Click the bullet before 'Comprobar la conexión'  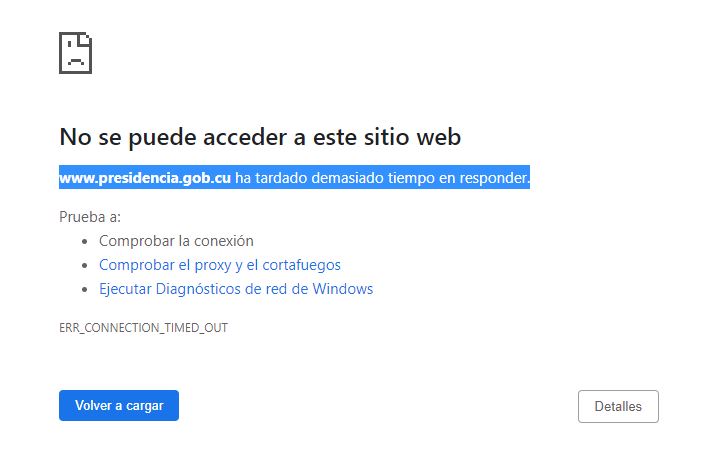(85, 242)
